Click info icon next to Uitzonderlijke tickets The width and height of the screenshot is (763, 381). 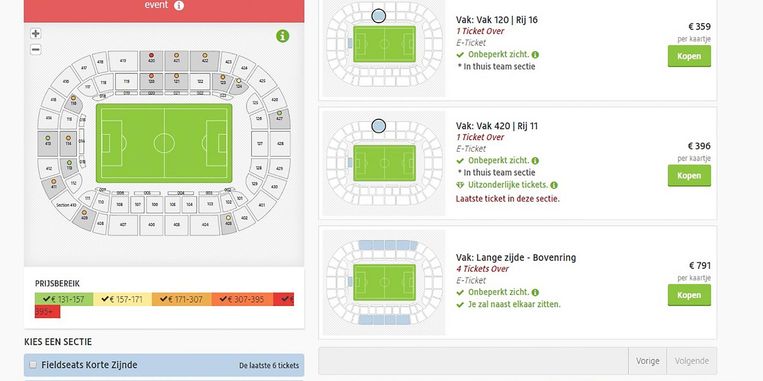[x=554, y=185]
